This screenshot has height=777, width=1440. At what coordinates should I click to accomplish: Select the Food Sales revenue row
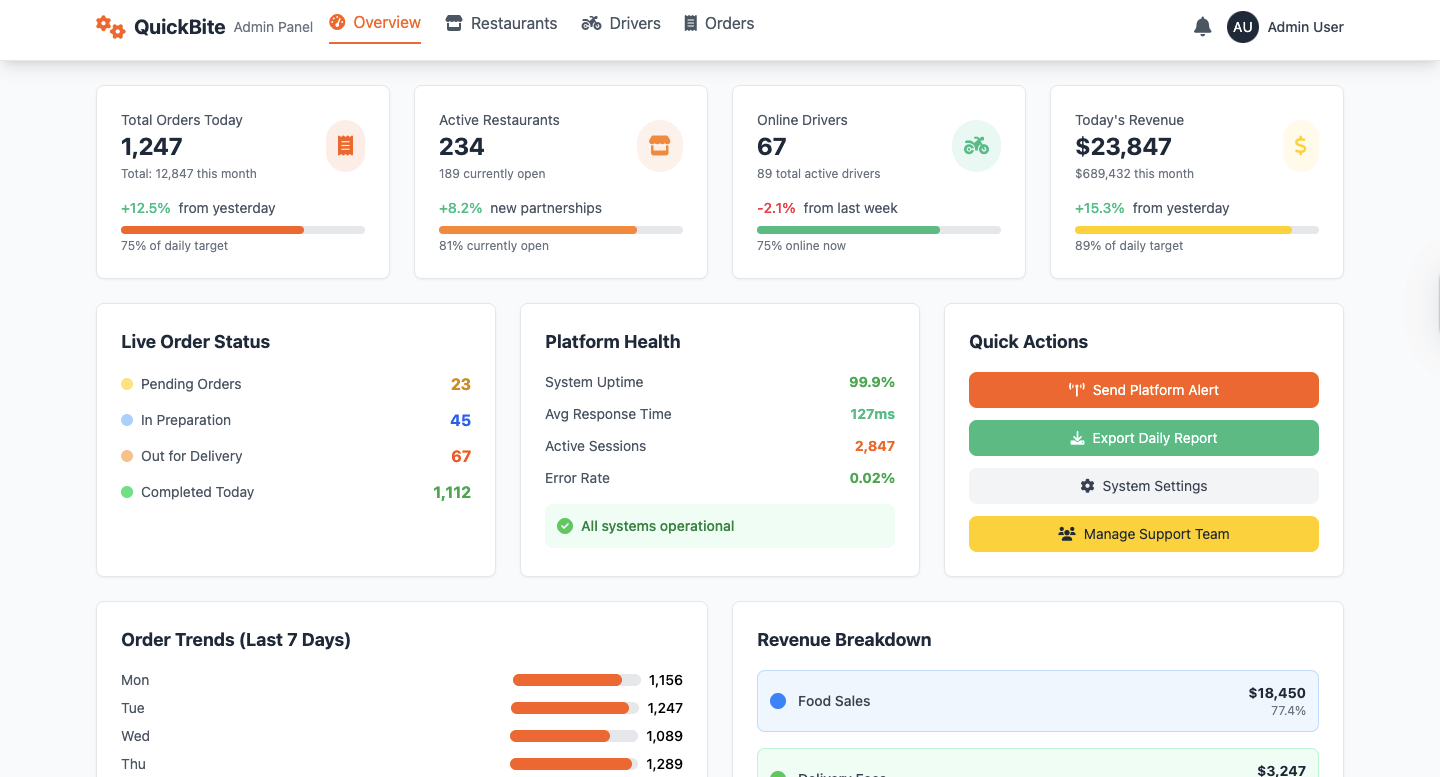coord(1037,701)
